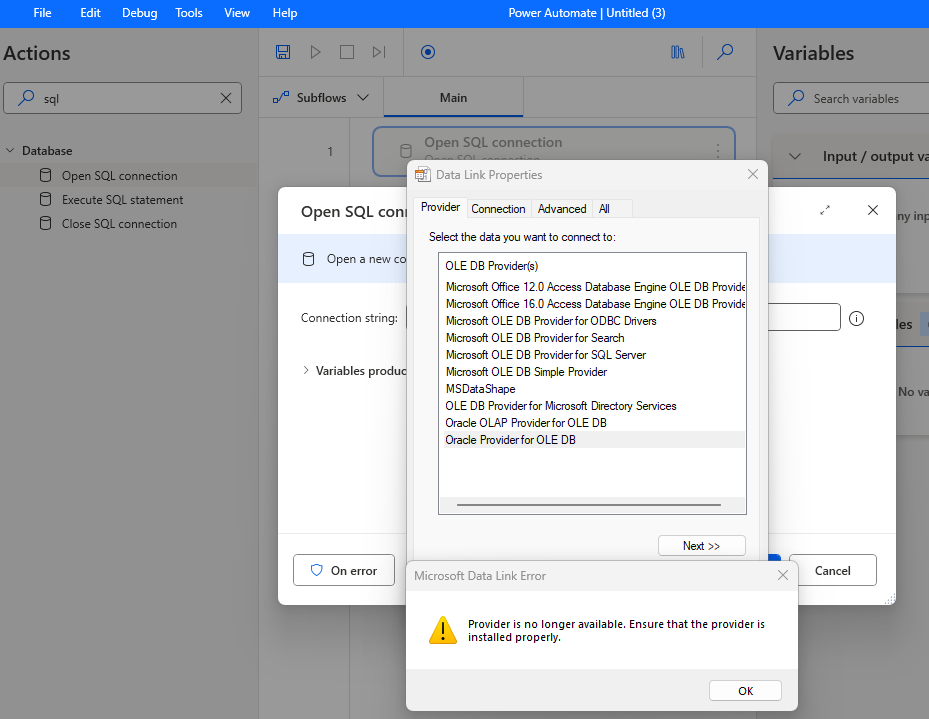The height and width of the screenshot is (719, 929).
Task: Close the Data Link Properties window
Action: click(x=752, y=174)
